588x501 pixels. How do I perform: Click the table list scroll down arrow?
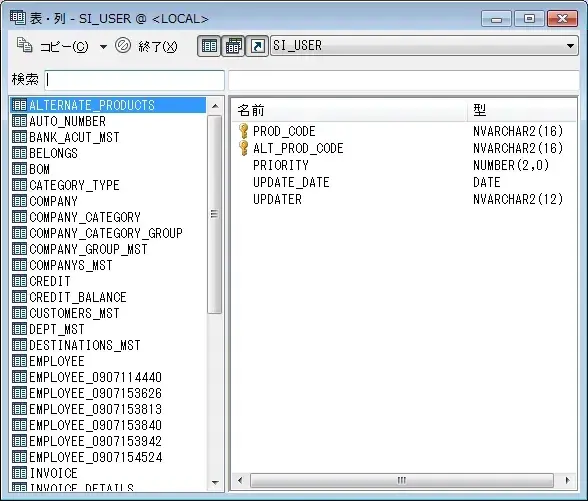pos(215,483)
